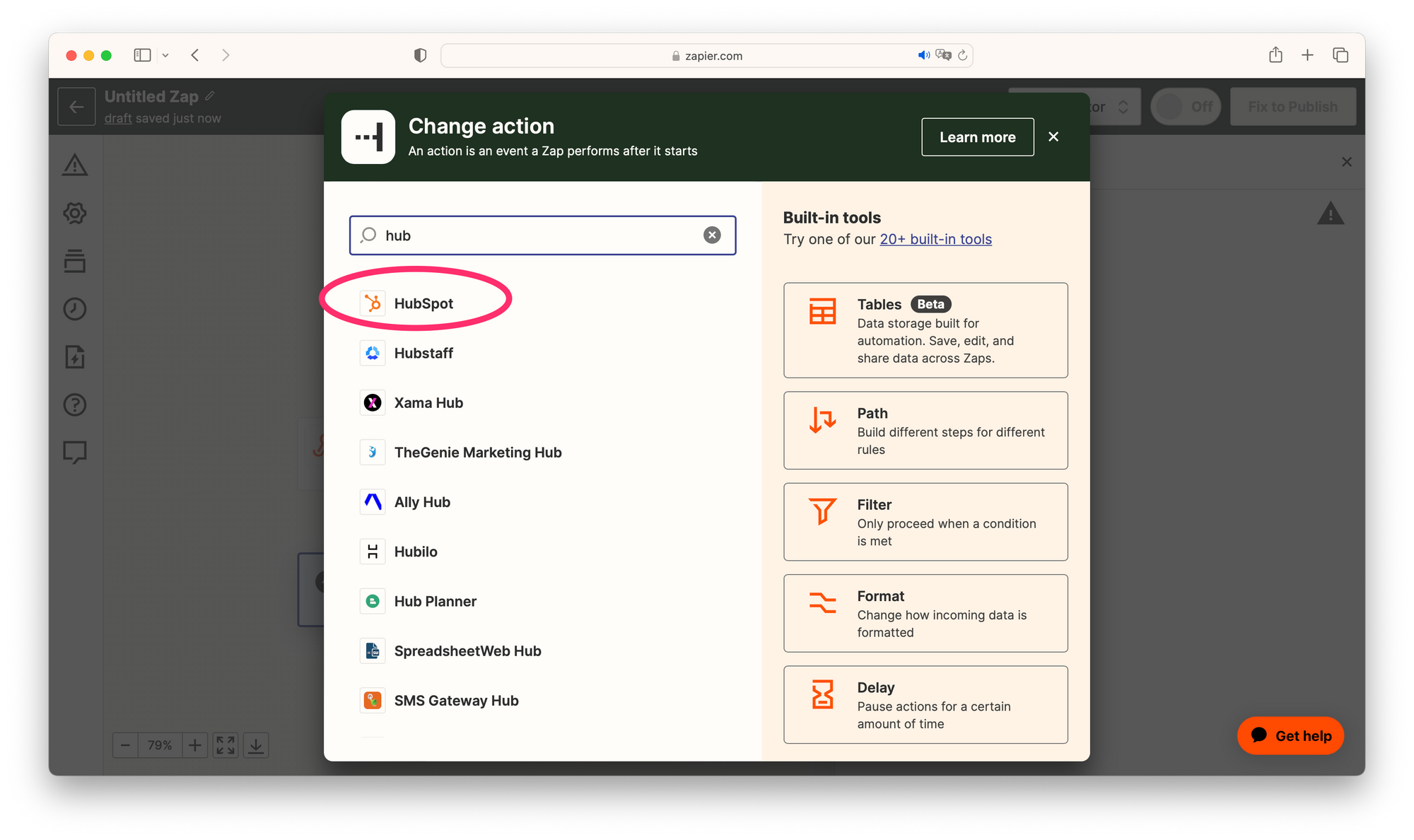Click the SpreadsheetWeb Hub icon
1414x840 pixels.
(x=373, y=651)
